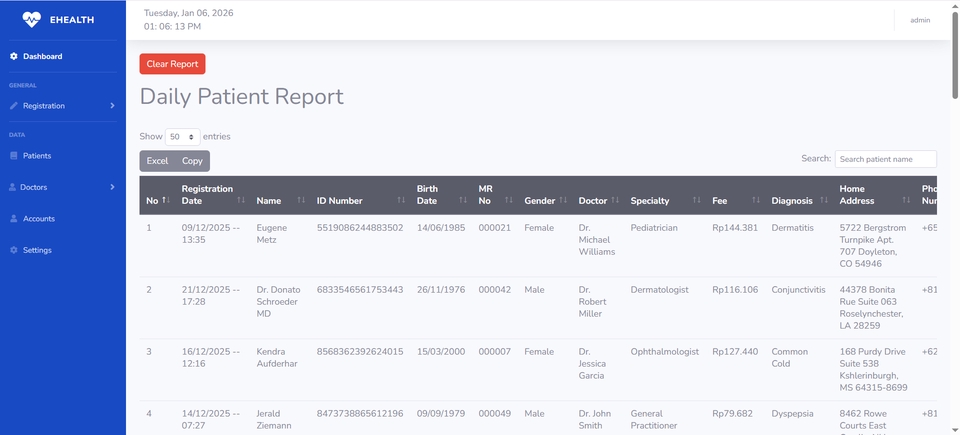Image resolution: width=960 pixels, height=435 pixels.
Task: Click the Dashboard gear icon in sidebar
Action: click(14, 56)
